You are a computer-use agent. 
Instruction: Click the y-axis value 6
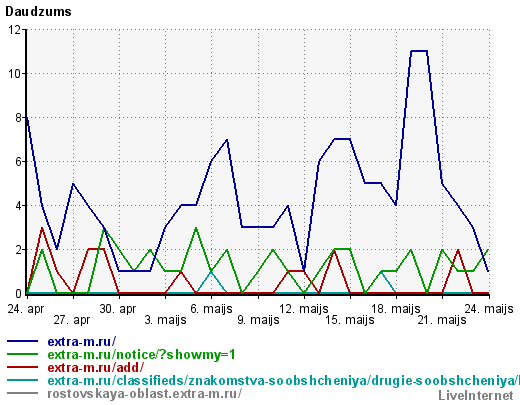click(18, 162)
